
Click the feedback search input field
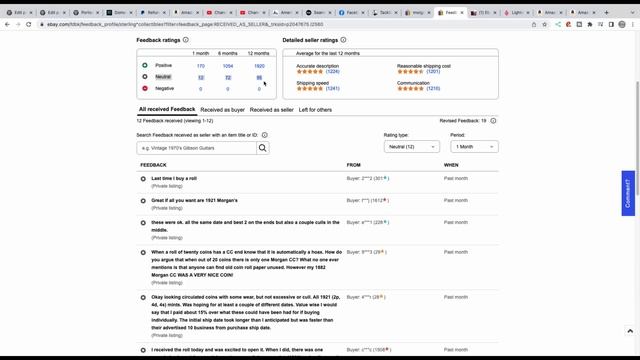[197, 148]
